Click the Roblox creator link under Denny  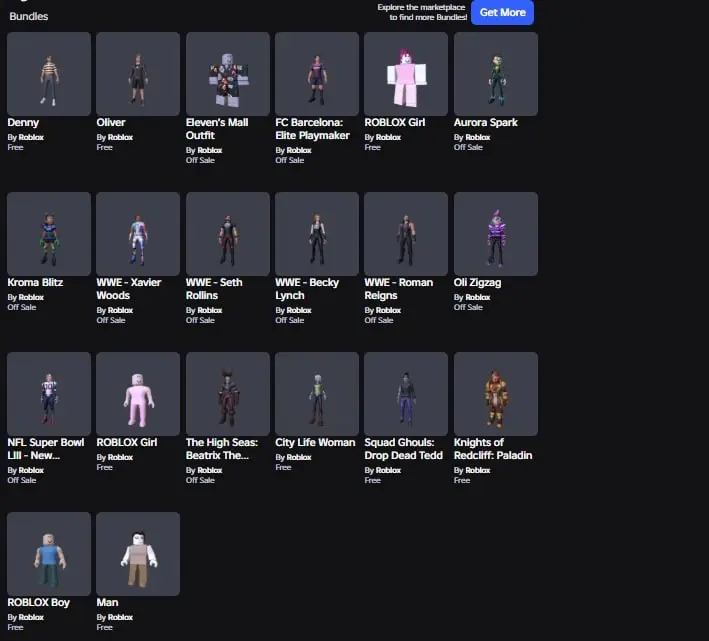[x=31, y=137]
